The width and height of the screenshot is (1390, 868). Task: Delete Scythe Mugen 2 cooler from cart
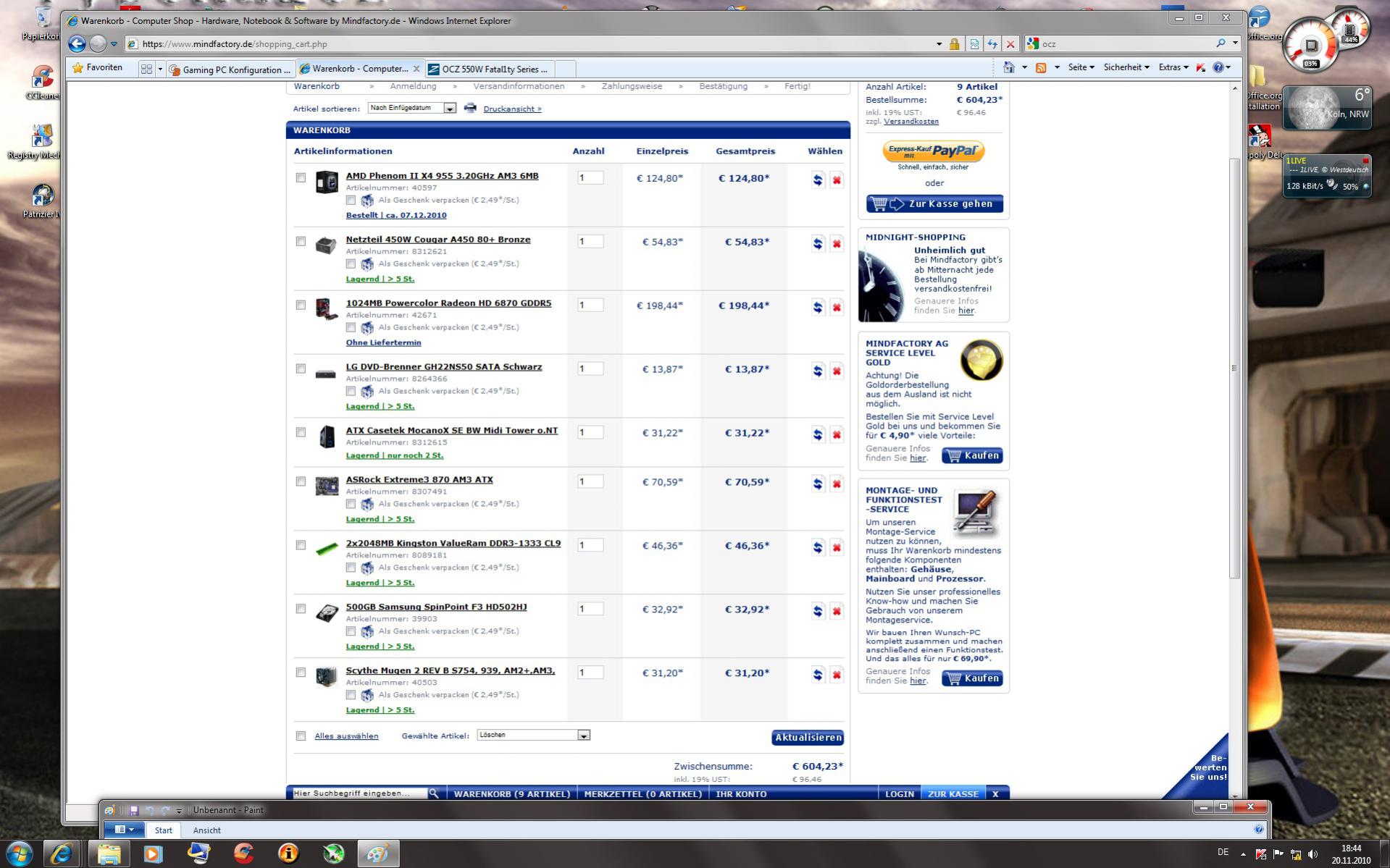[x=837, y=675]
